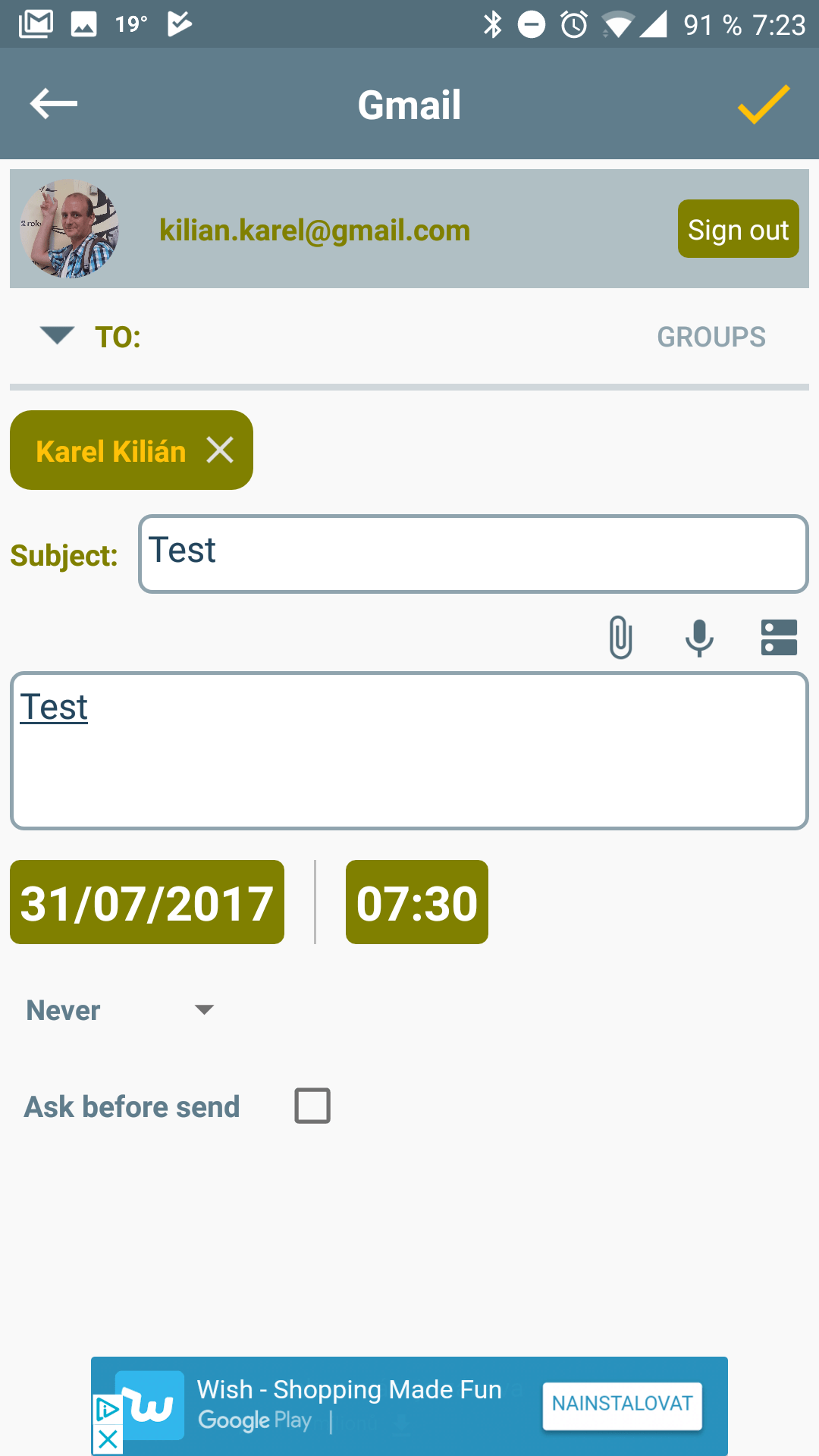Tap the Sign out button
This screenshot has height=1456, width=819.
coord(739,229)
